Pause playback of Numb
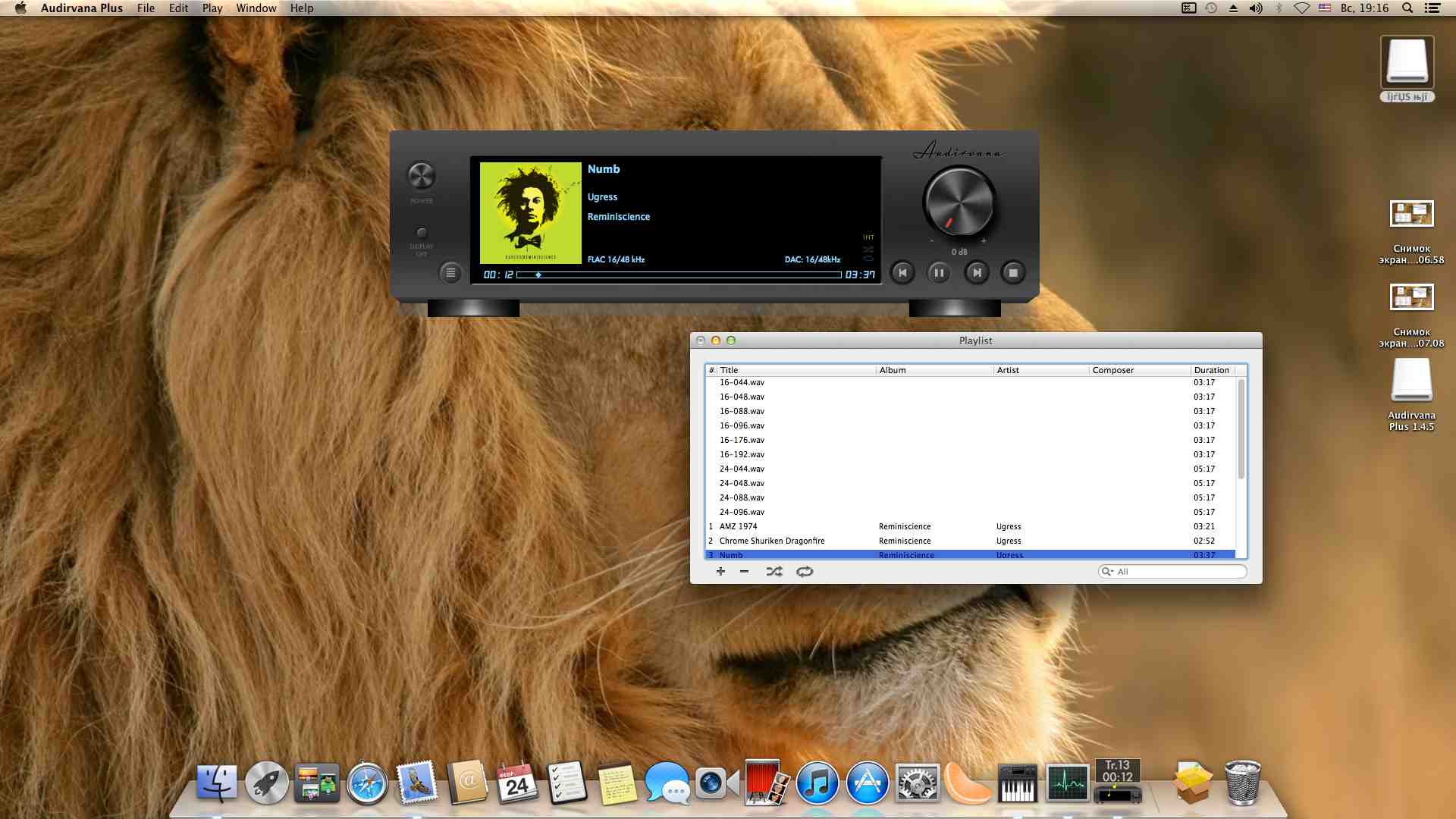This screenshot has height=819, width=1456. coord(939,273)
